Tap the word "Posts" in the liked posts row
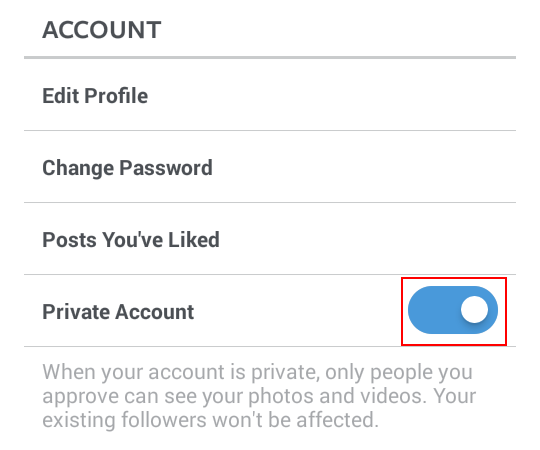Image resolution: width=540 pixels, height=450 pixels. click(70, 239)
